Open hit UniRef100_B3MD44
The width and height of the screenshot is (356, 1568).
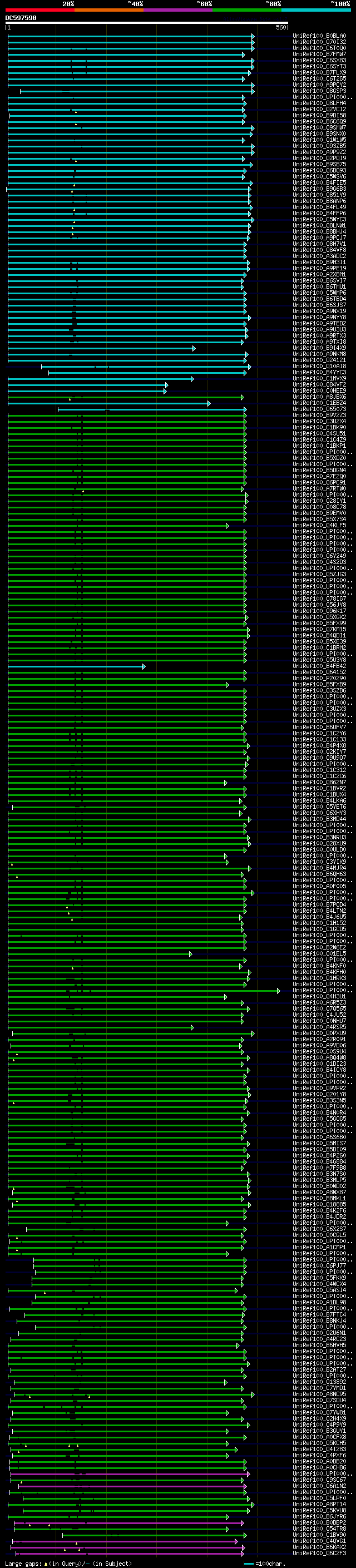pyautogui.click(x=319, y=819)
